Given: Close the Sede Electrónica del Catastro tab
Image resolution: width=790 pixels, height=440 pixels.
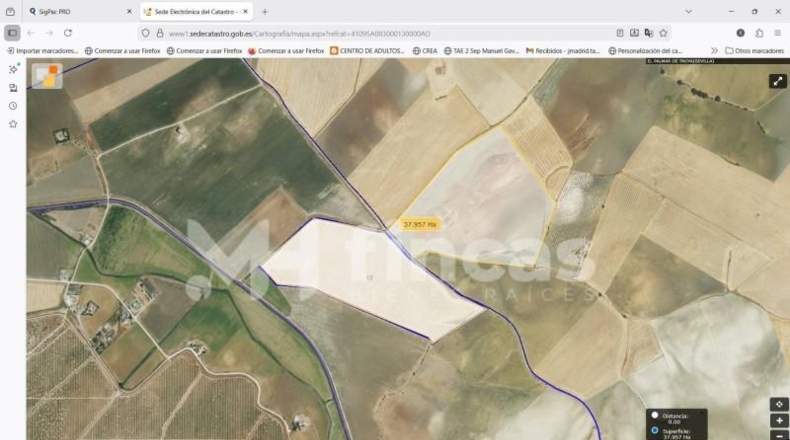Looking at the screenshot, I should pos(245,12).
